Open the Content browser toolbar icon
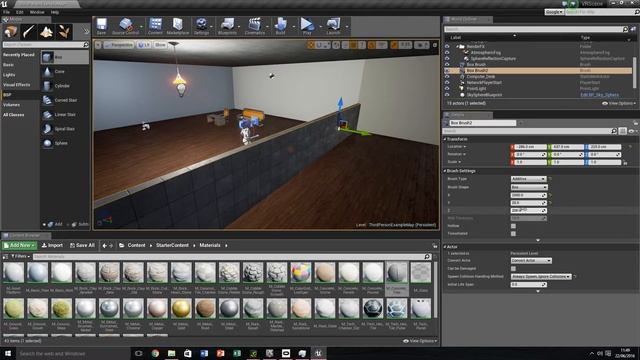The image size is (640, 360). click(x=155, y=26)
